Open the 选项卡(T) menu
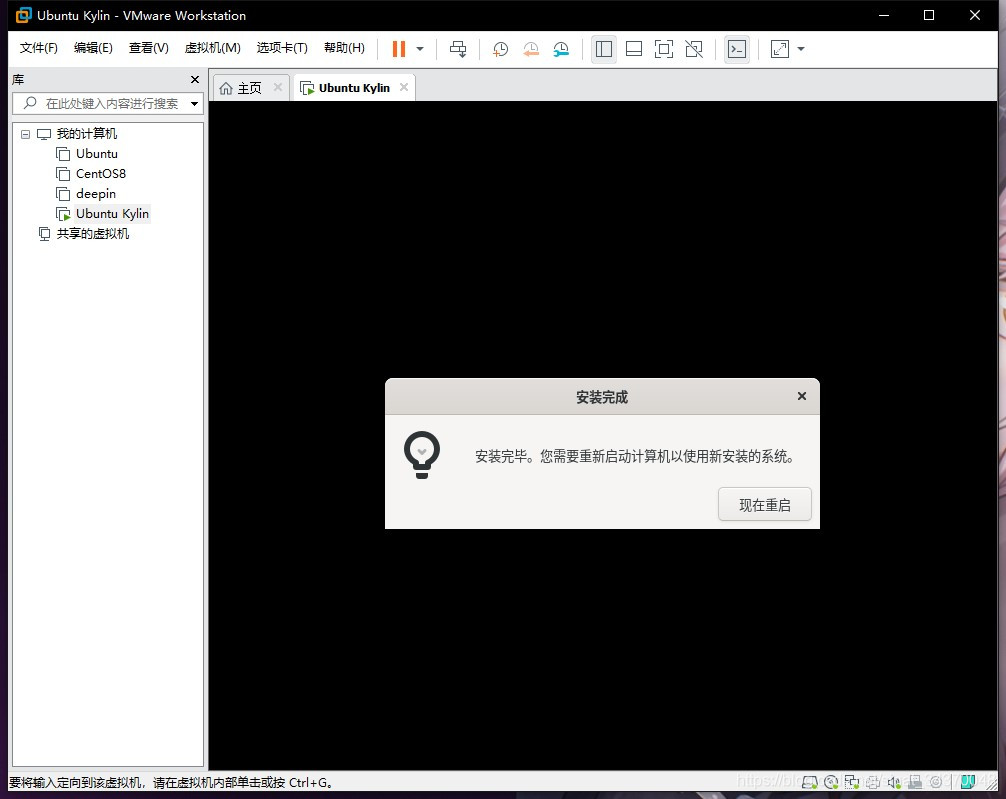Screen dimensions: 1006x799 (x=282, y=48)
